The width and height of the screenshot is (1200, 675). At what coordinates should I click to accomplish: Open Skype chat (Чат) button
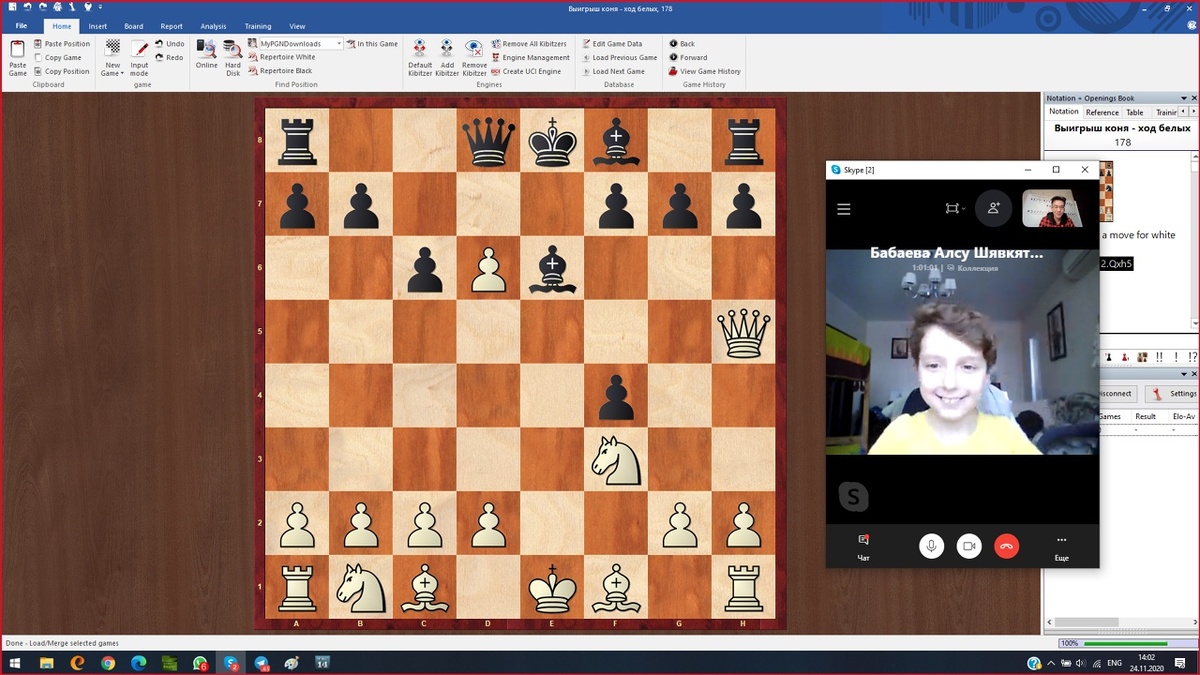pos(863,546)
